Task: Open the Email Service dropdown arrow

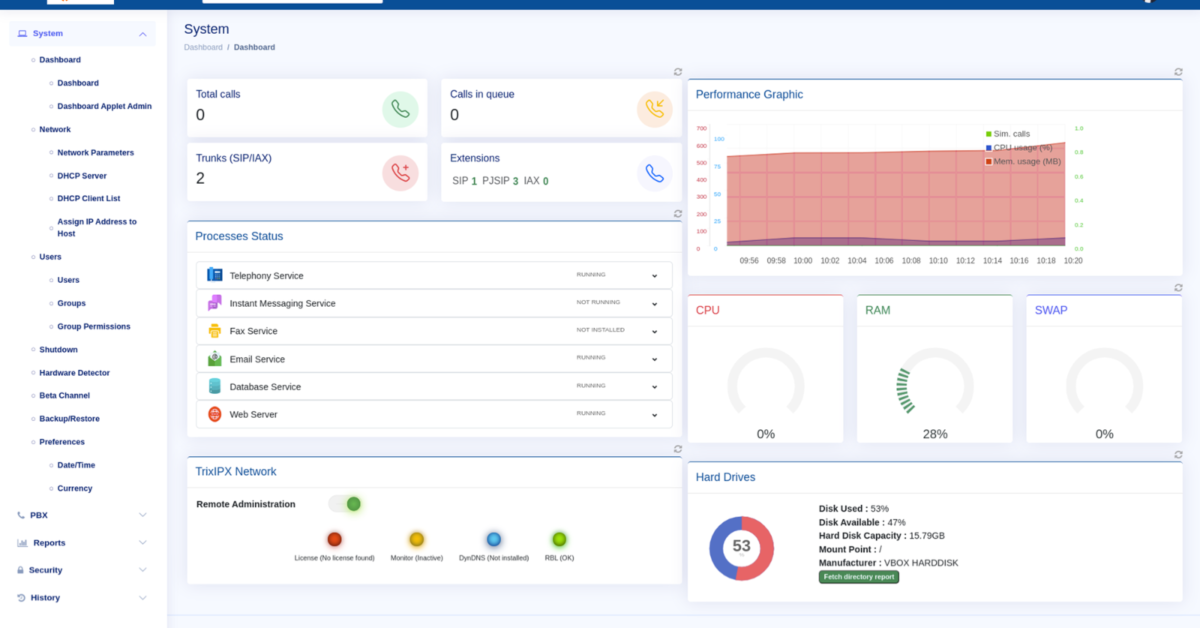Action: [x=655, y=359]
